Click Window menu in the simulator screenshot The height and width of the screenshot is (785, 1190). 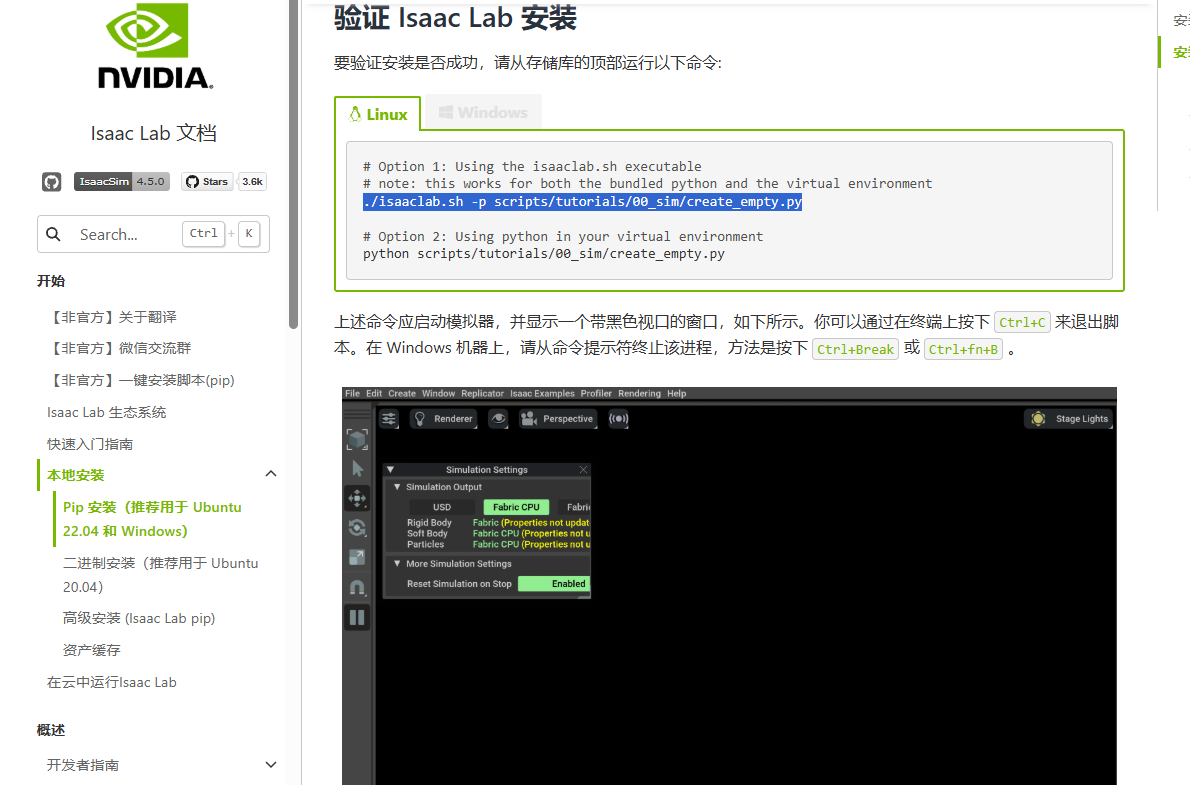[x=439, y=393]
